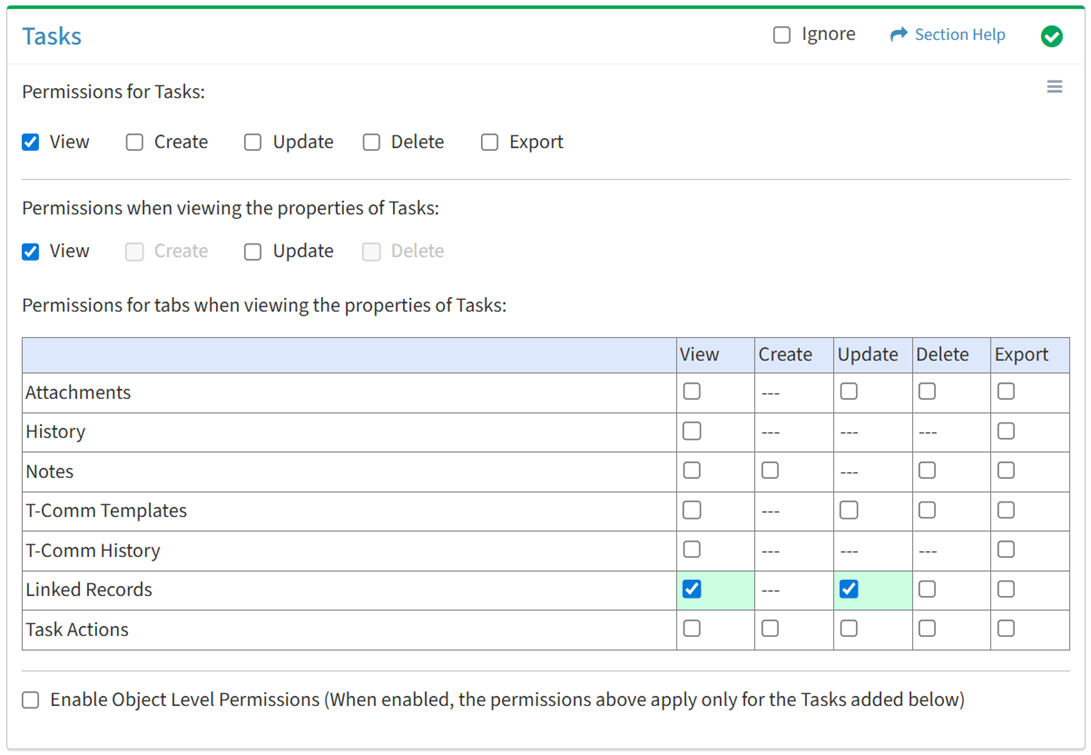Enable the Ignore checkbox
Image resolution: width=1091 pixels, height=755 pixels.
coord(782,35)
